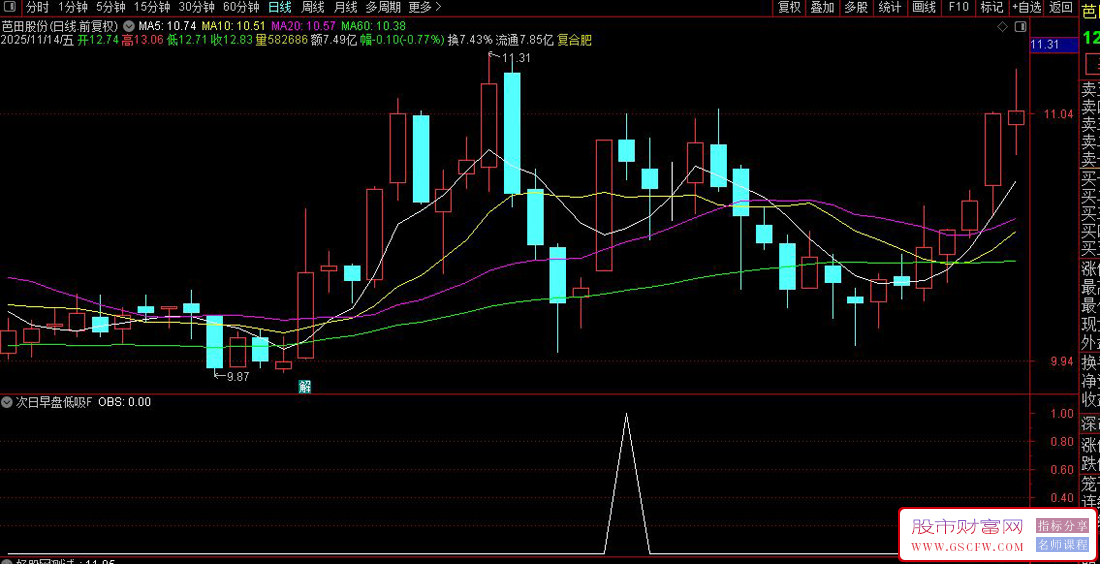Expand the MA indicator dropdown arrow
The width and height of the screenshot is (1100, 564).
(128, 25)
